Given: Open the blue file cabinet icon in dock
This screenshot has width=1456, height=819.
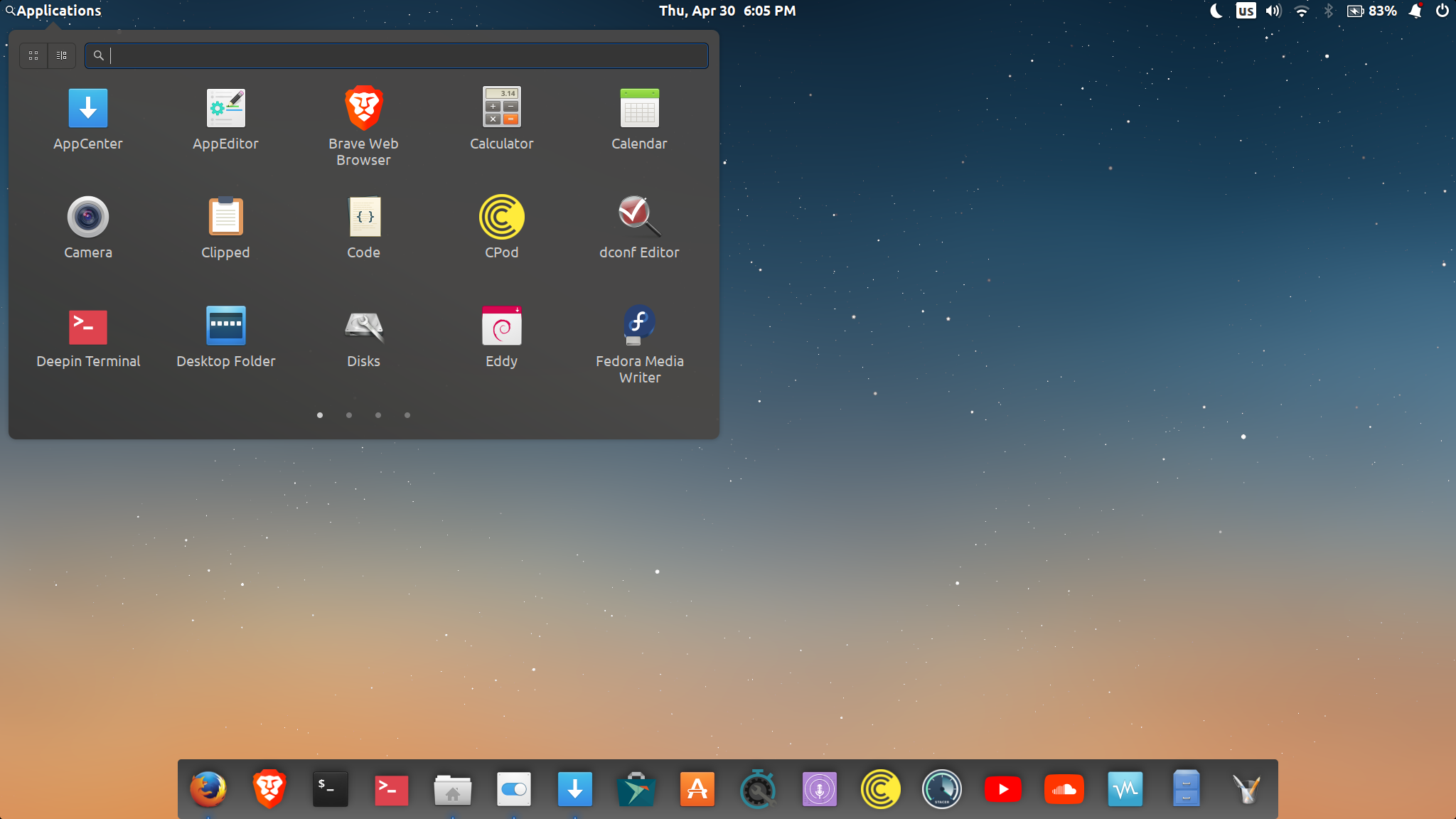Looking at the screenshot, I should tap(1187, 789).
